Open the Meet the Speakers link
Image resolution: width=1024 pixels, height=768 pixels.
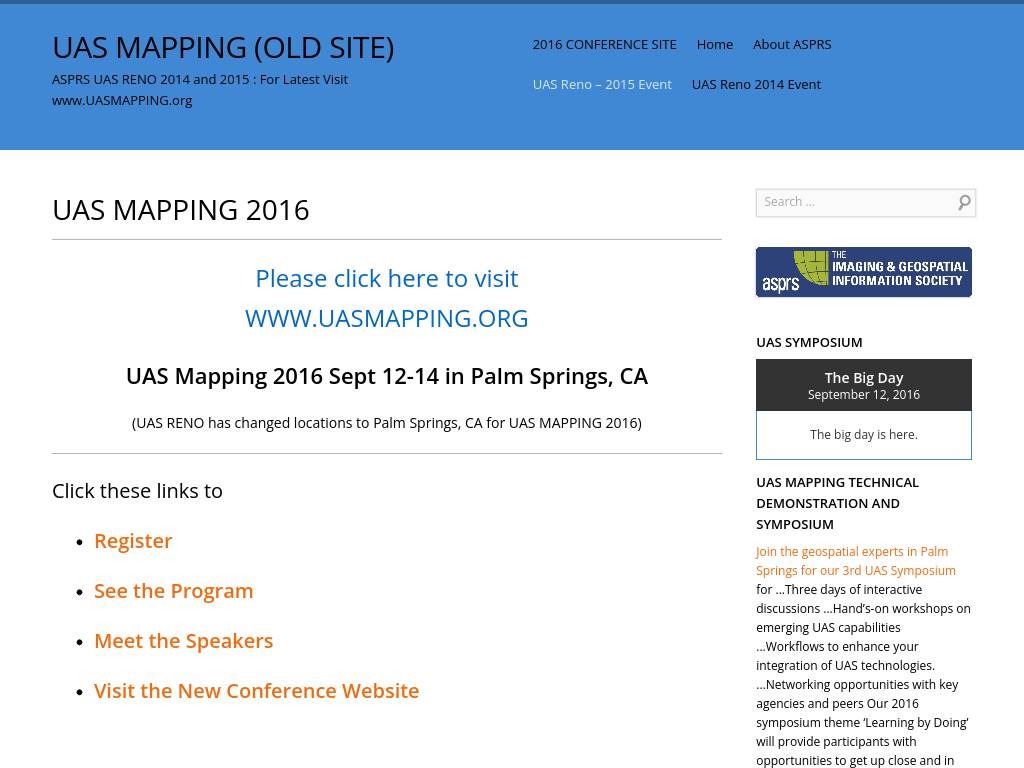point(184,641)
